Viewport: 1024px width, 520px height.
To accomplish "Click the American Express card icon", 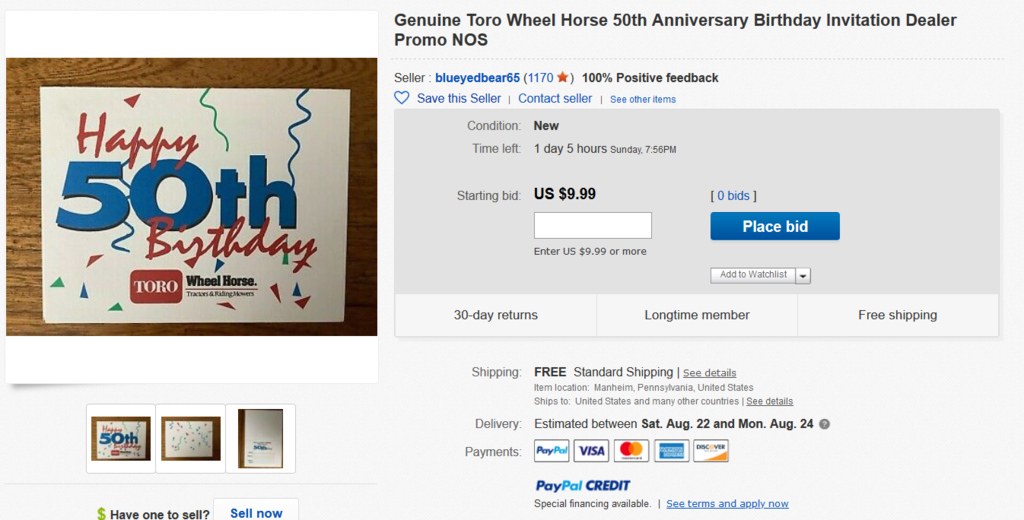I will [x=671, y=451].
